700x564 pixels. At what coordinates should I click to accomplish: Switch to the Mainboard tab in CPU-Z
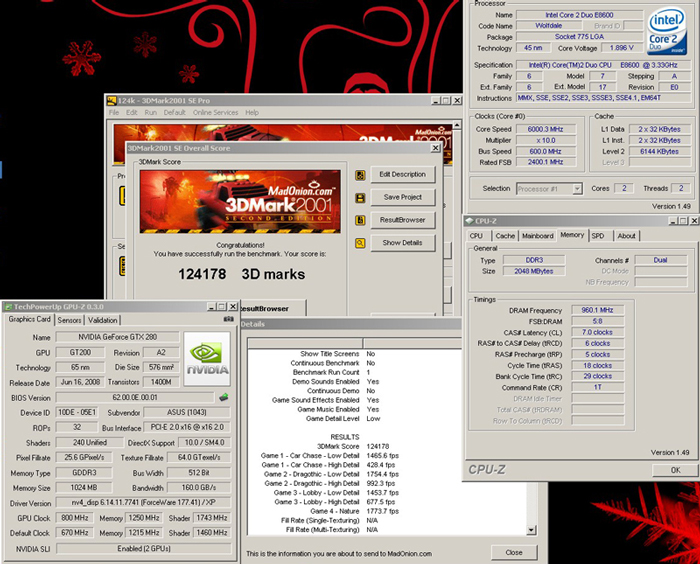[538, 236]
